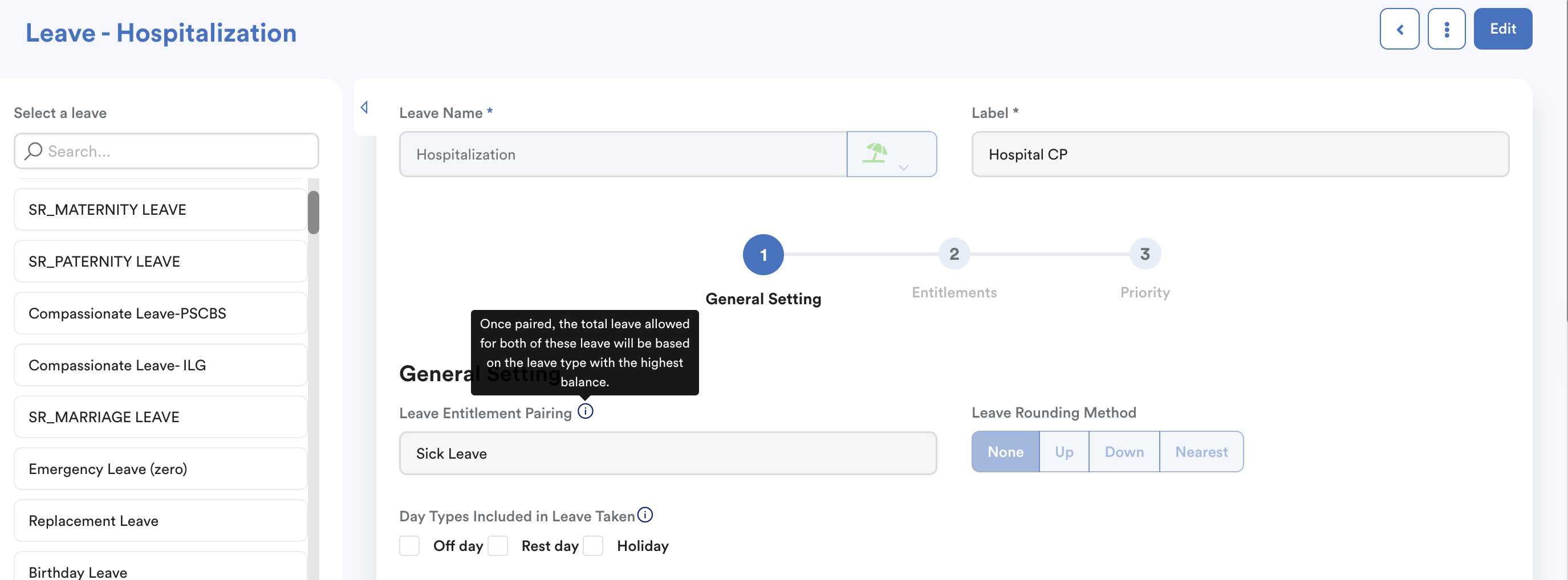Click the Label field Hospital CP
This screenshot has height=580, width=1568.
tap(1240, 154)
